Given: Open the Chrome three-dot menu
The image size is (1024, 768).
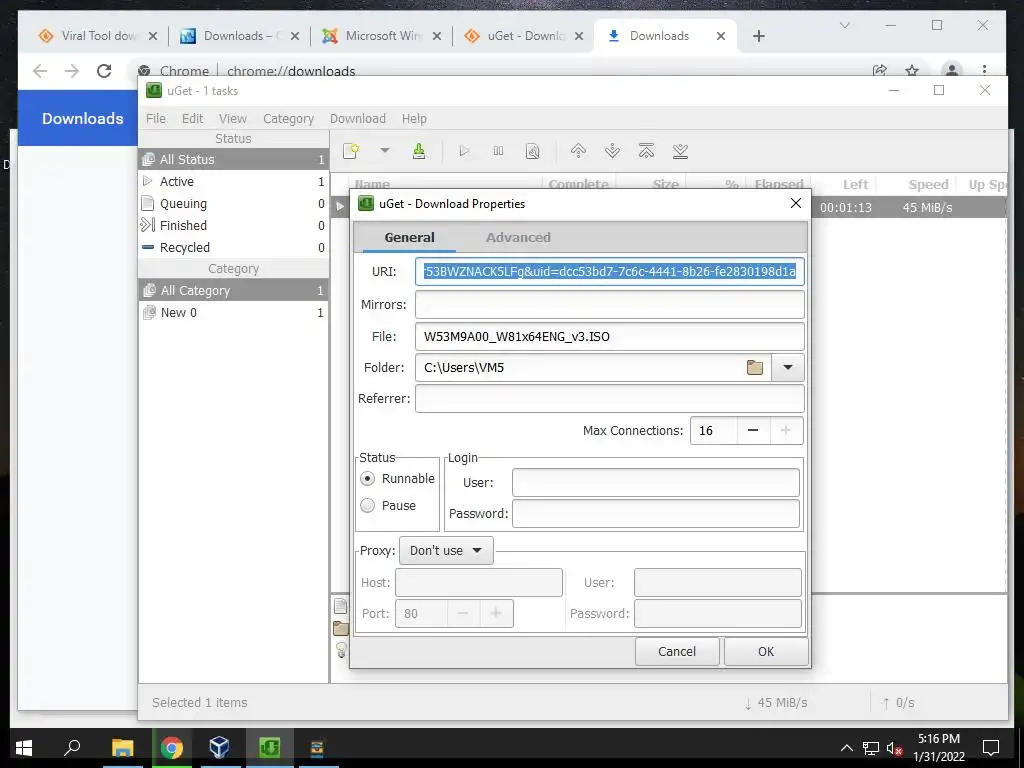Looking at the screenshot, I should coord(984,70).
